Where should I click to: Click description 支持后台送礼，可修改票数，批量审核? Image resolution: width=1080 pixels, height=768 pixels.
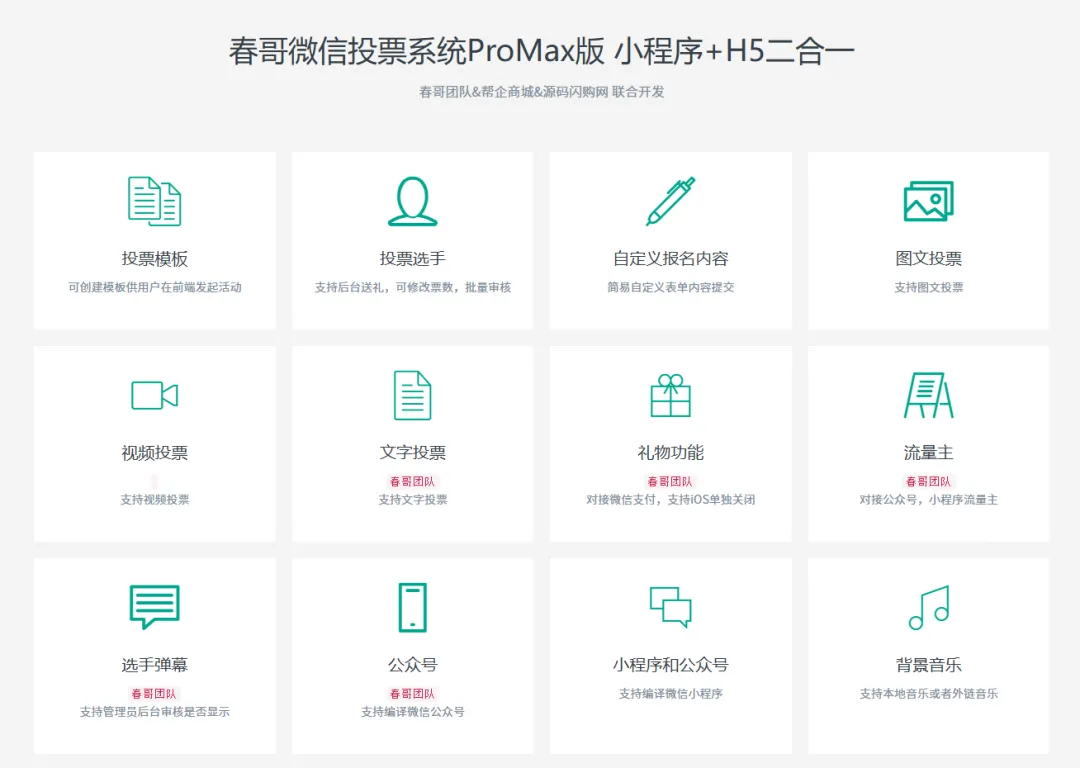pos(413,287)
